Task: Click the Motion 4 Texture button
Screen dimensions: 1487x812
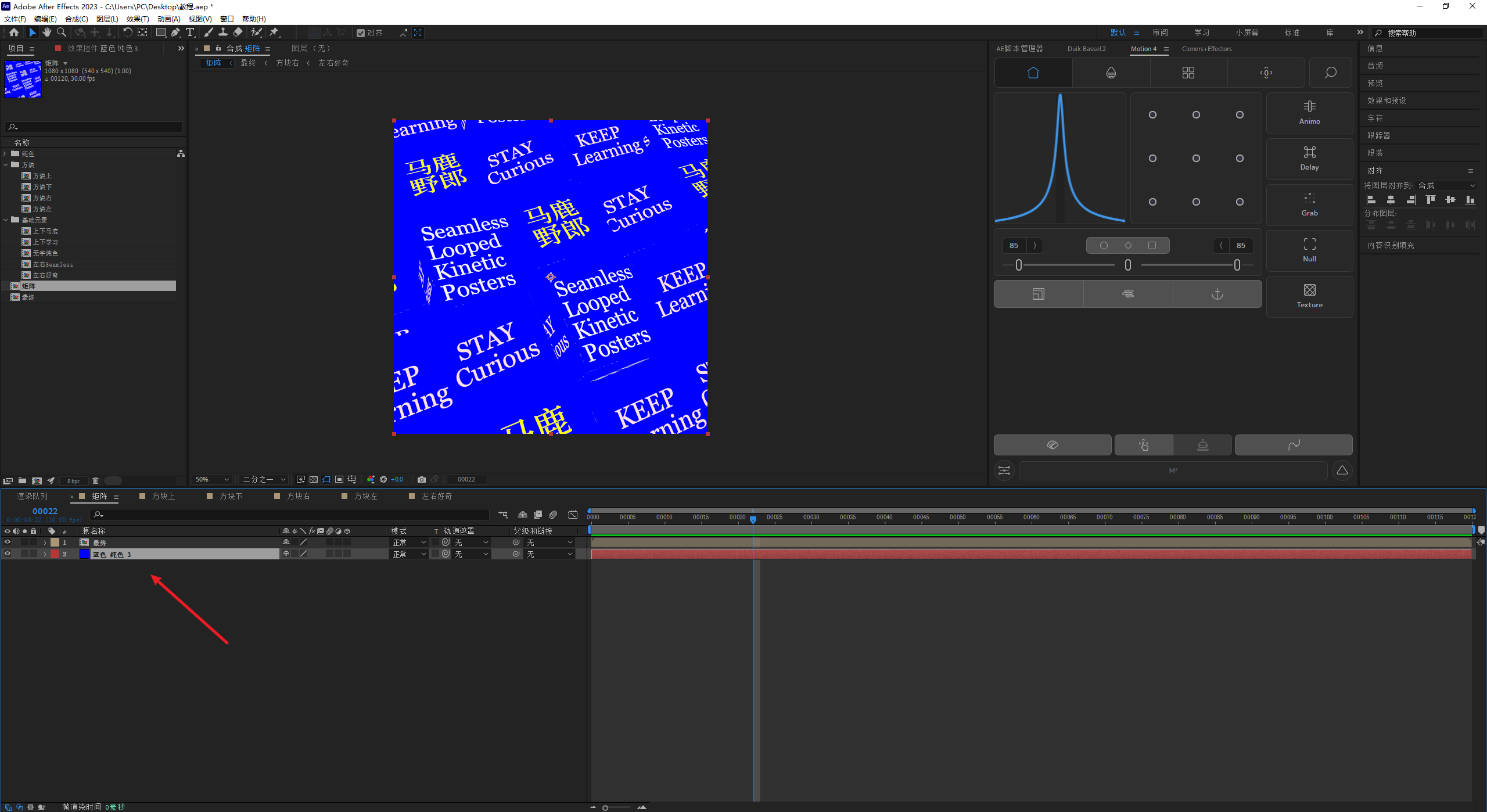Action: tap(1309, 296)
